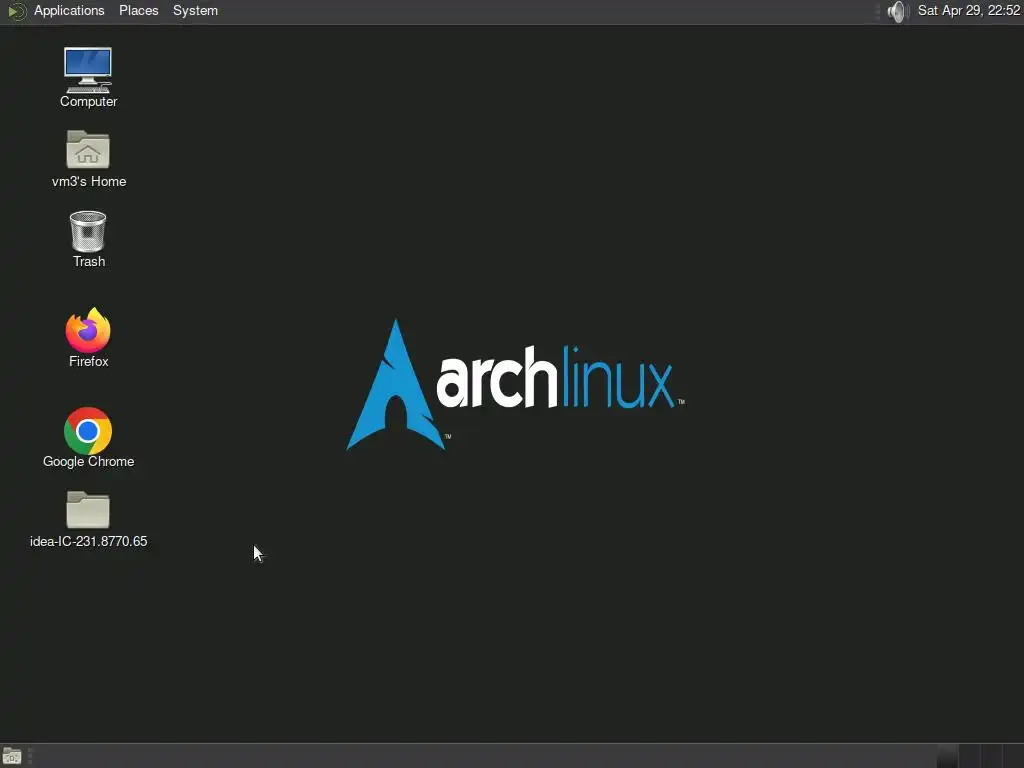Click the Trash can desktop icon

point(88,239)
